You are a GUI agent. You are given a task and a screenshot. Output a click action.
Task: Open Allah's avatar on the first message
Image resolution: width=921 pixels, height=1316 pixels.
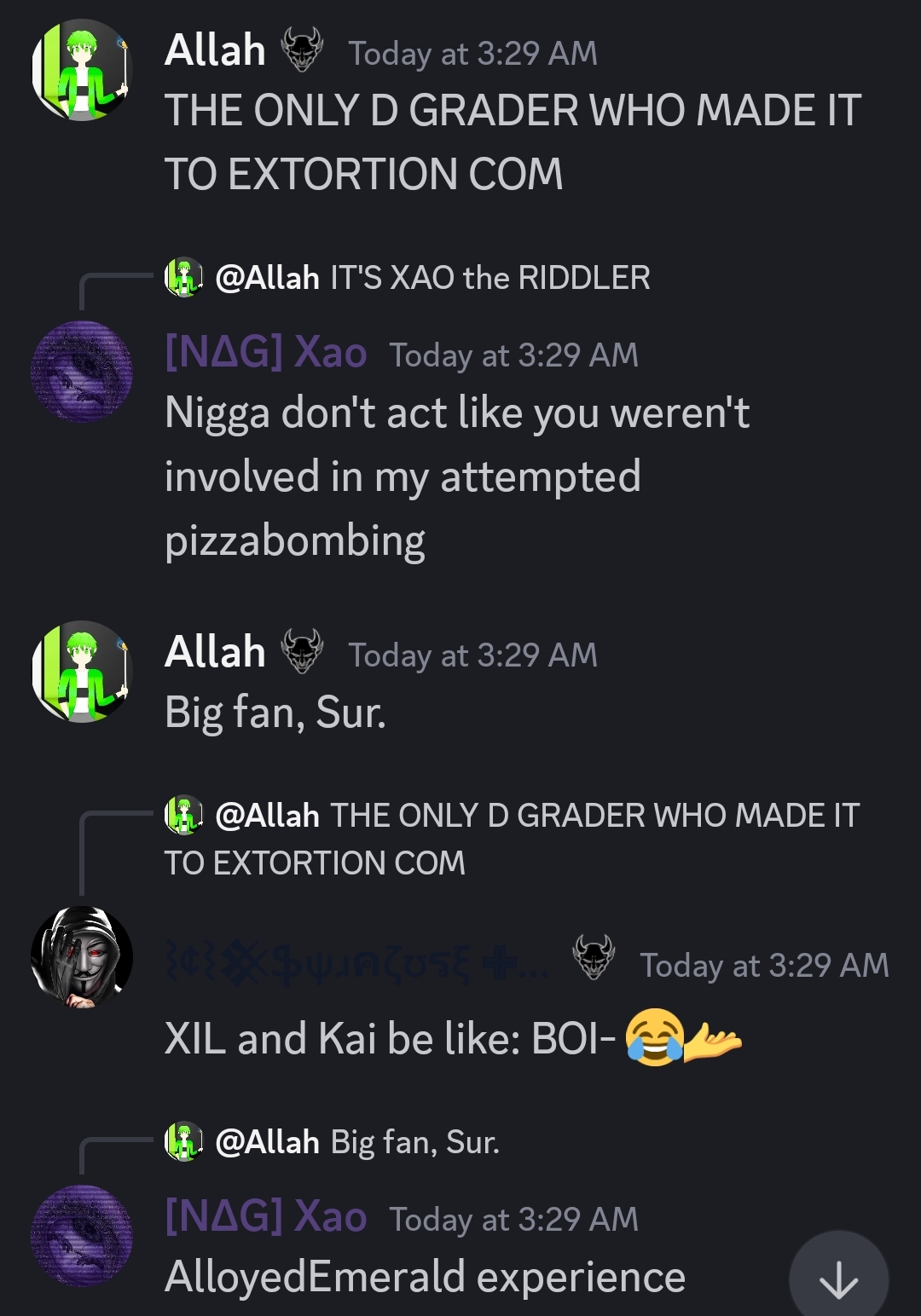[82, 70]
